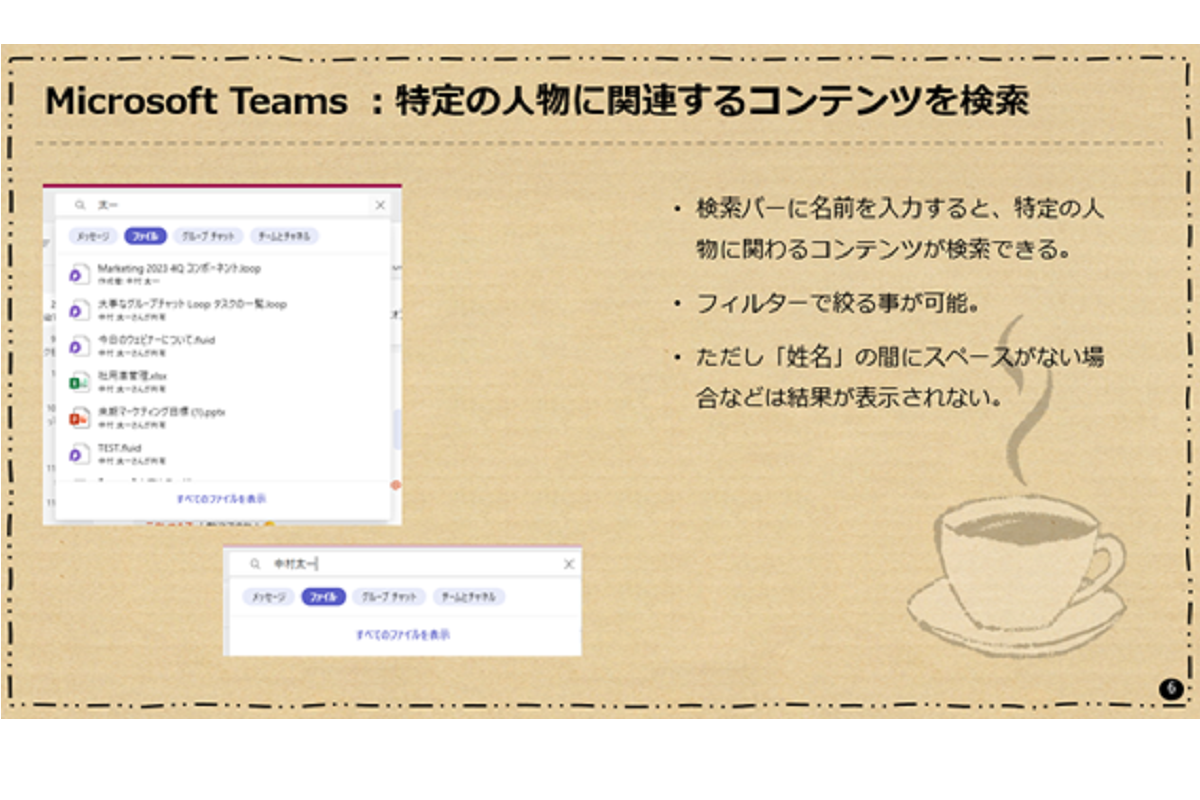Click すべてのファイルを表示 in the 中村太一 search panel
The width and height of the screenshot is (1200, 800).
point(403,635)
